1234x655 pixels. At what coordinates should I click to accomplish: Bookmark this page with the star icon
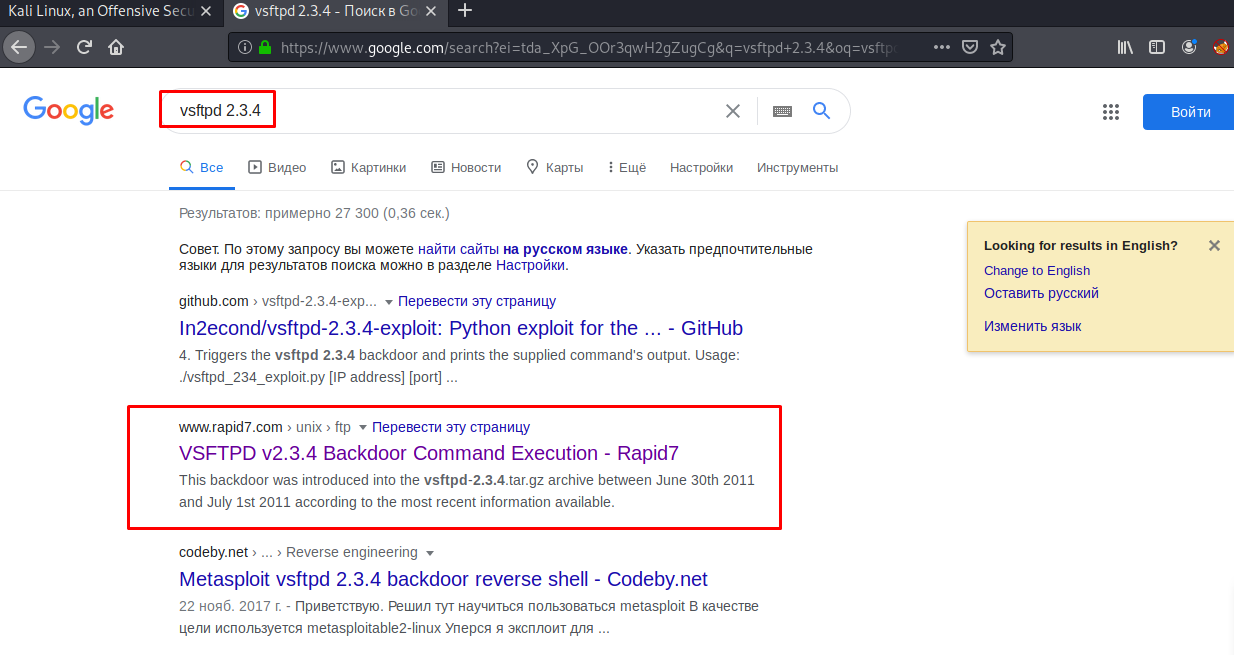pos(997,47)
